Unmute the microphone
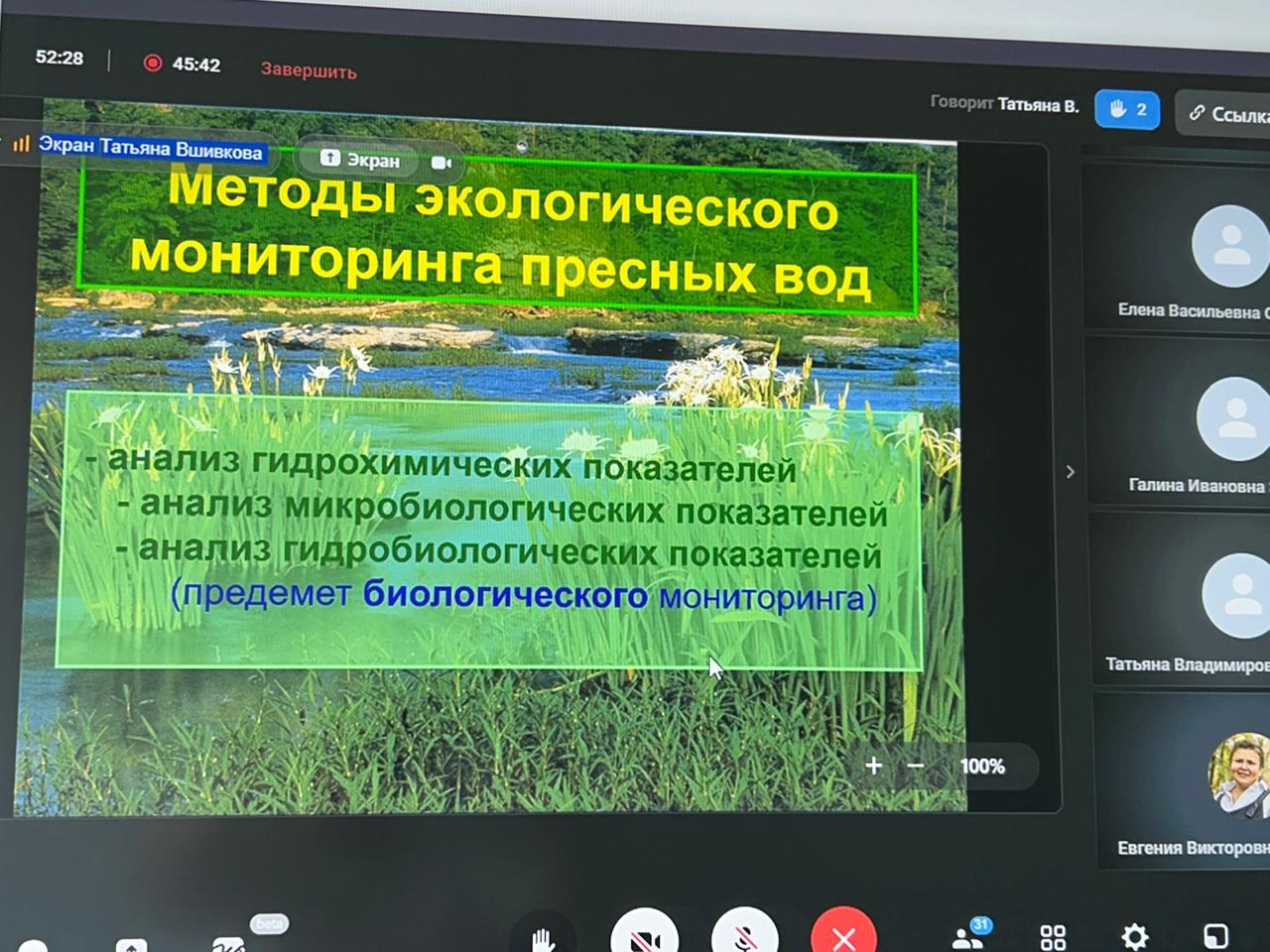The width and height of the screenshot is (1270, 952). 744,935
